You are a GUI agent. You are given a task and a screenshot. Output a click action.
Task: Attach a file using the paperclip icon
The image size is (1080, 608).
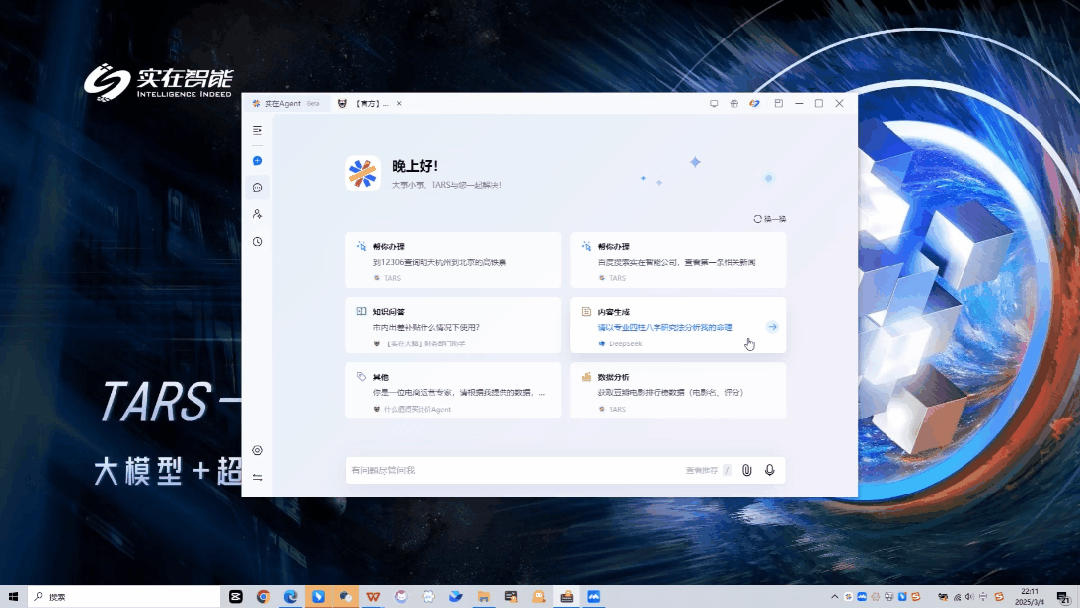[747, 470]
